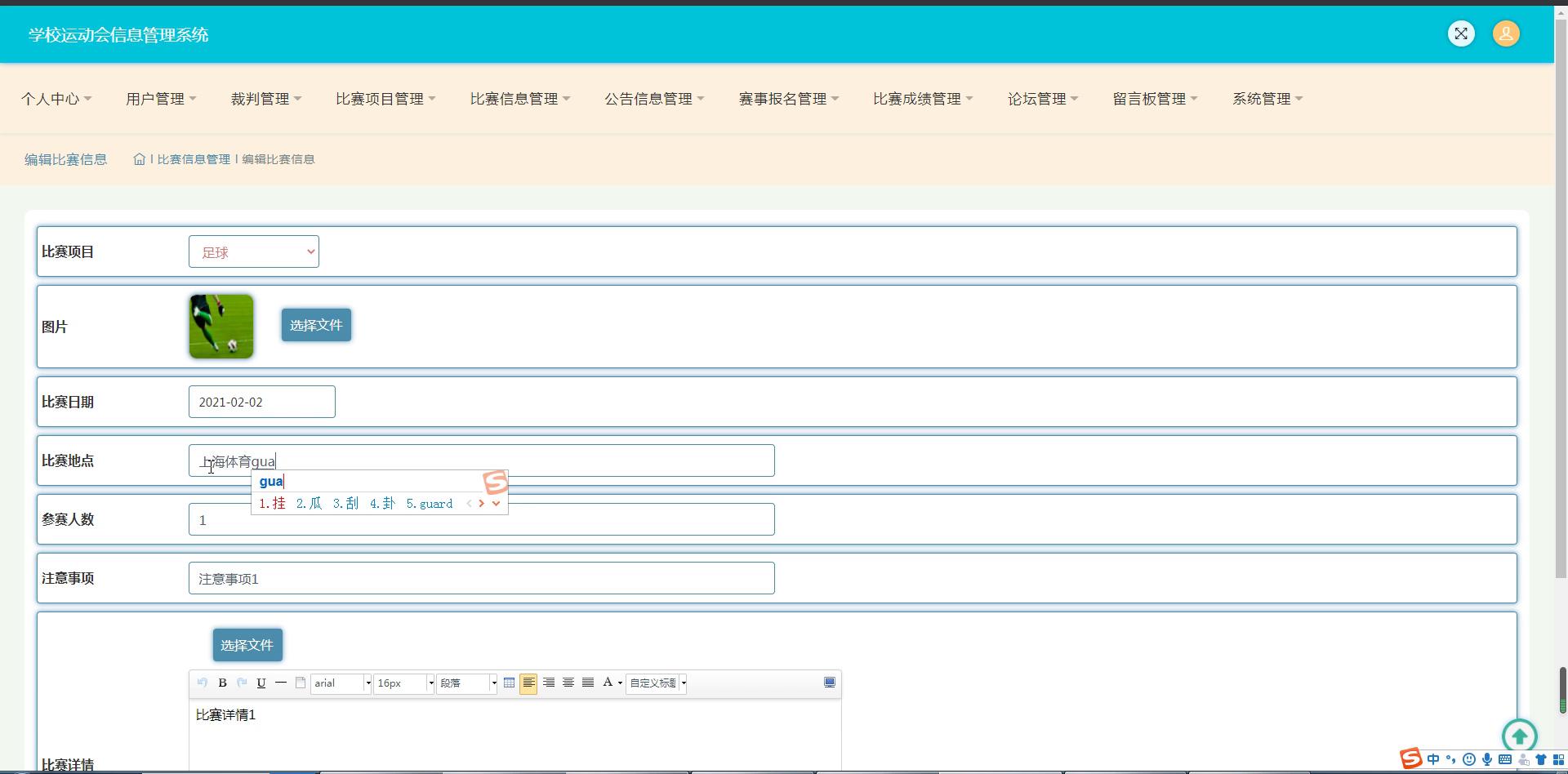Click 选择文件 button beside the image
Screen dimensions: 1568x774
[316, 325]
